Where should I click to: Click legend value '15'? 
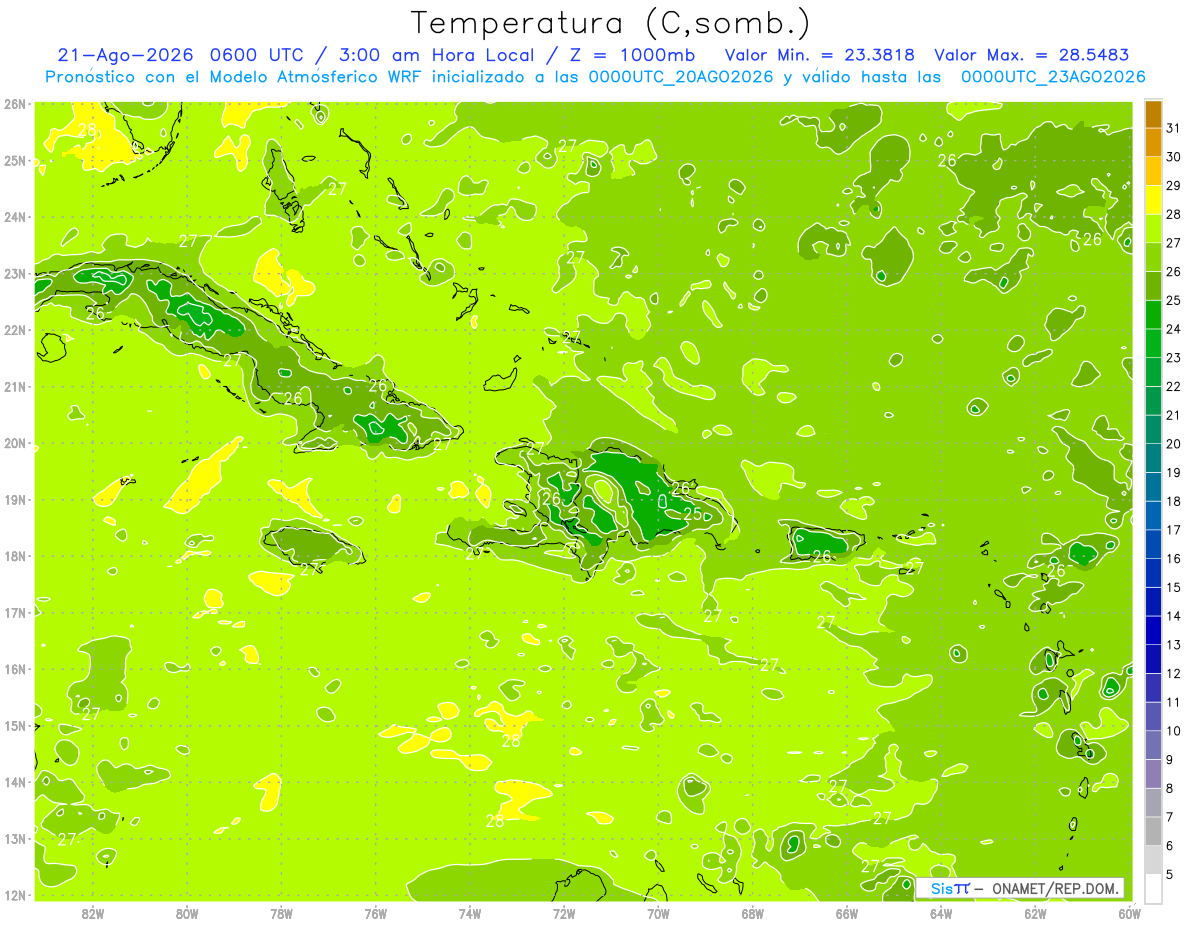(x=1173, y=587)
